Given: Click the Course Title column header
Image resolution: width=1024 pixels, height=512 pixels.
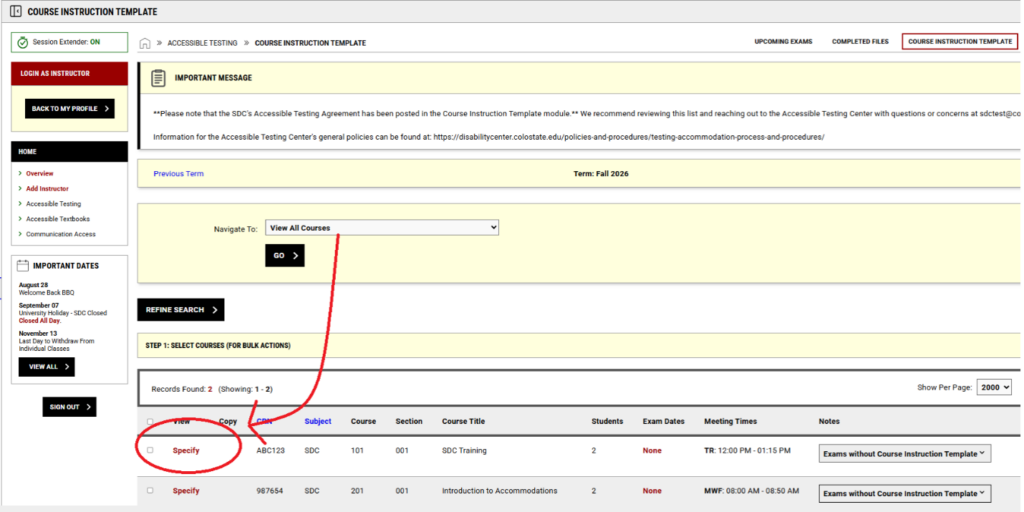Looking at the screenshot, I should coord(464,421).
